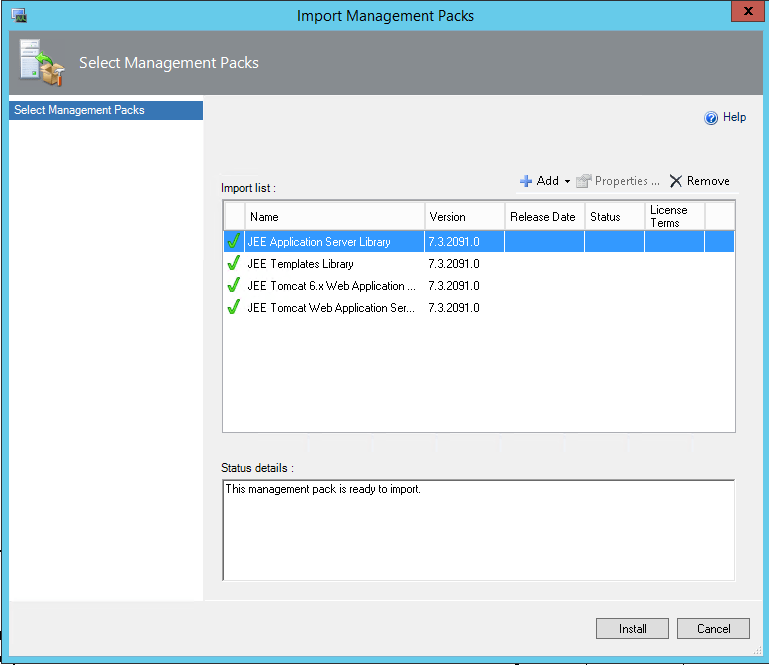Sort by the Release Date column header

point(545,216)
